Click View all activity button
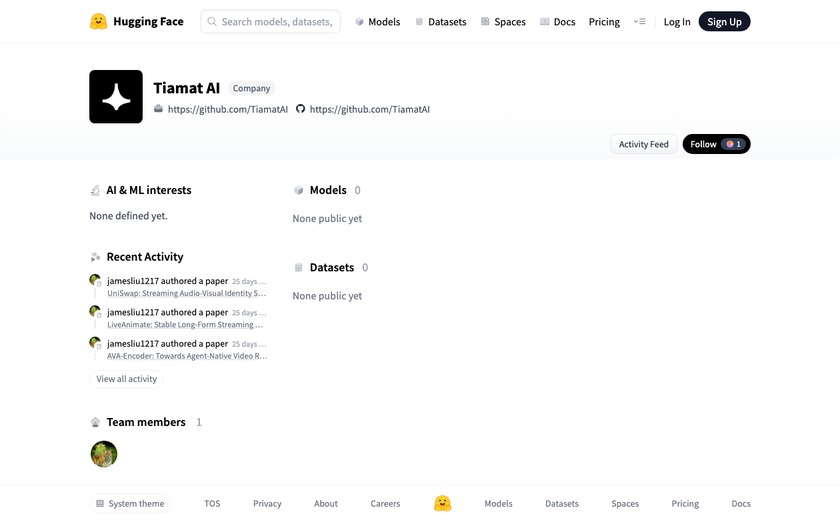Screen dimensions: 840x520 point(126,379)
